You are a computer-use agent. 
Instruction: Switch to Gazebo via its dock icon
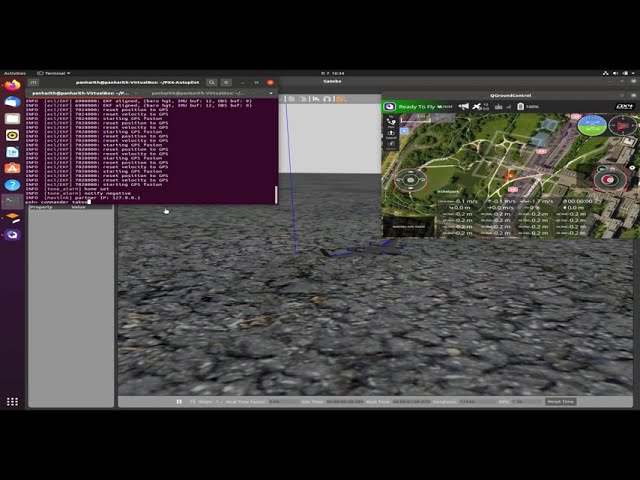tap(12, 218)
